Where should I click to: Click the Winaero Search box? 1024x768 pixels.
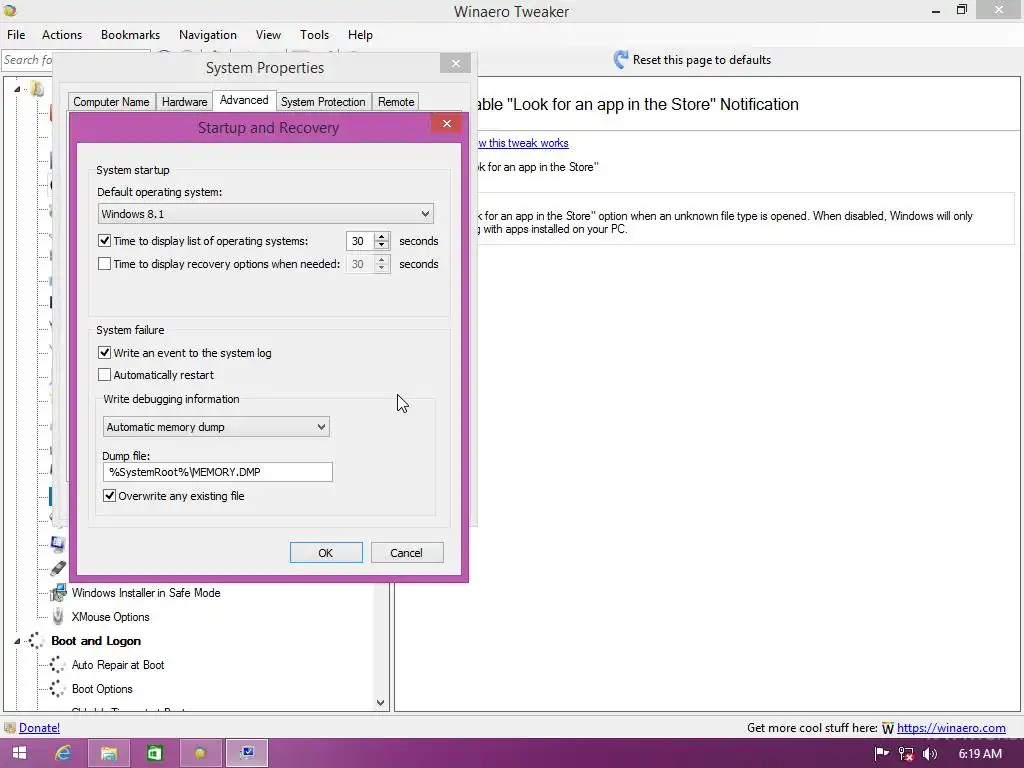pos(27,60)
